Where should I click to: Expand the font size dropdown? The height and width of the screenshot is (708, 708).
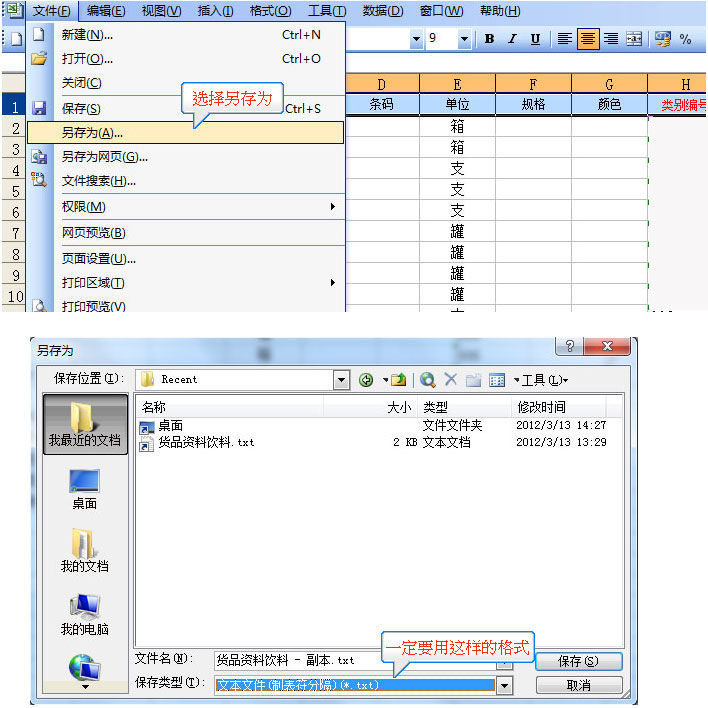click(464, 39)
